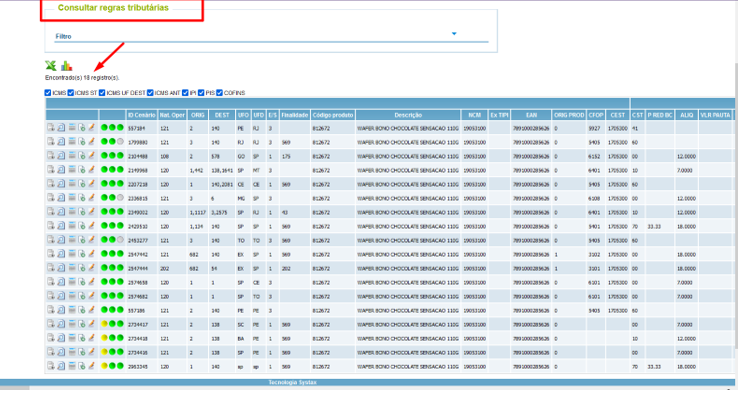Sort by Nat. Oper column header
The width and height of the screenshot is (742, 397).
pyautogui.click(x=172, y=115)
